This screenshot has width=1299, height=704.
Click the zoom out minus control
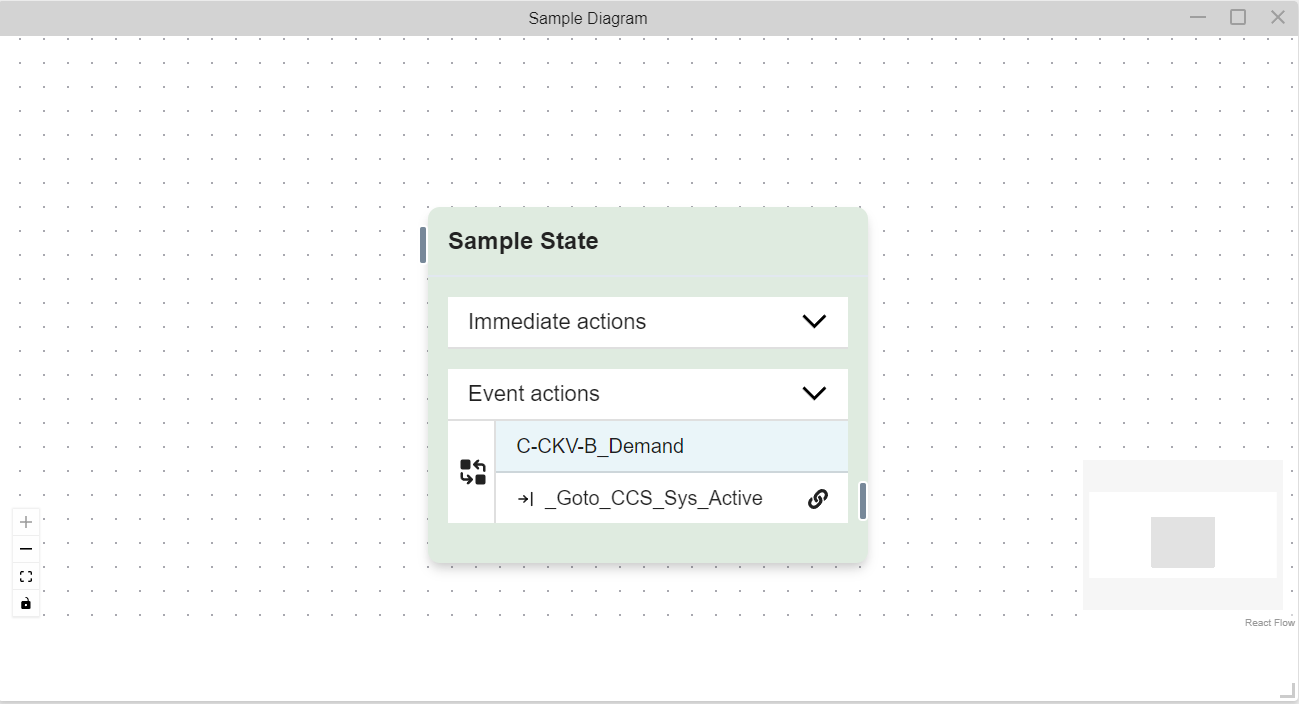coord(26,549)
